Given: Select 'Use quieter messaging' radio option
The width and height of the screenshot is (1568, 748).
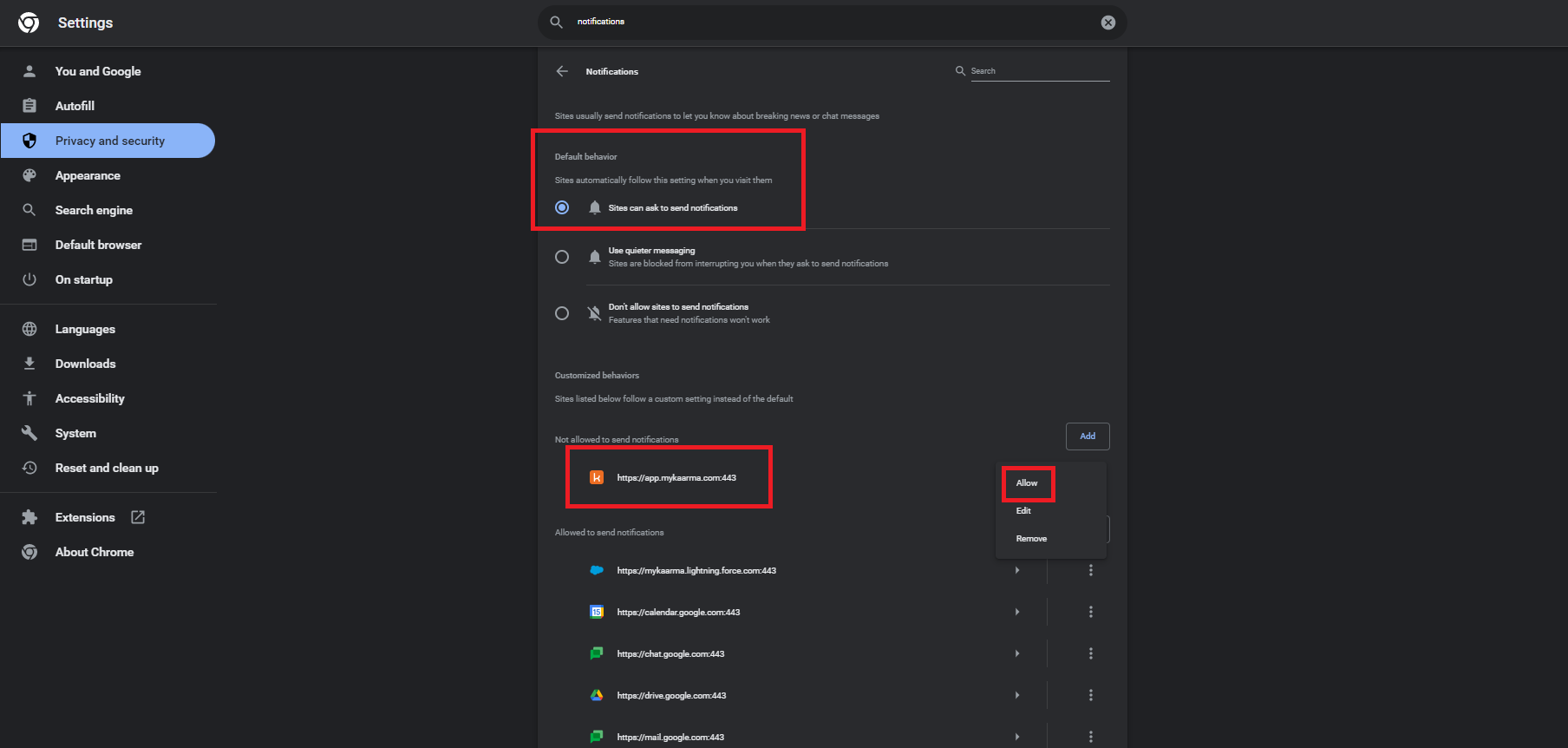Looking at the screenshot, I should click(562, 257).
